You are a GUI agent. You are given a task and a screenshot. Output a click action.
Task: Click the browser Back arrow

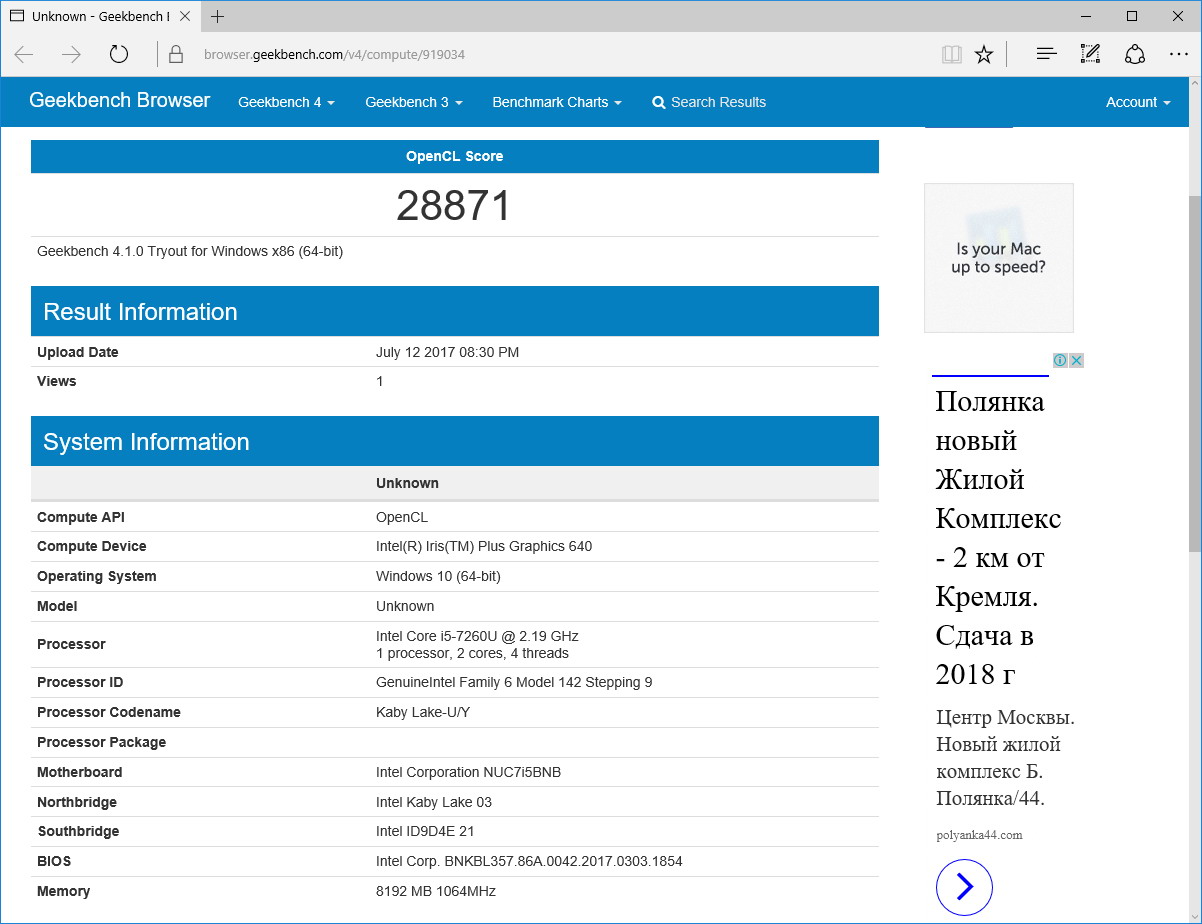tap(24, 54)
